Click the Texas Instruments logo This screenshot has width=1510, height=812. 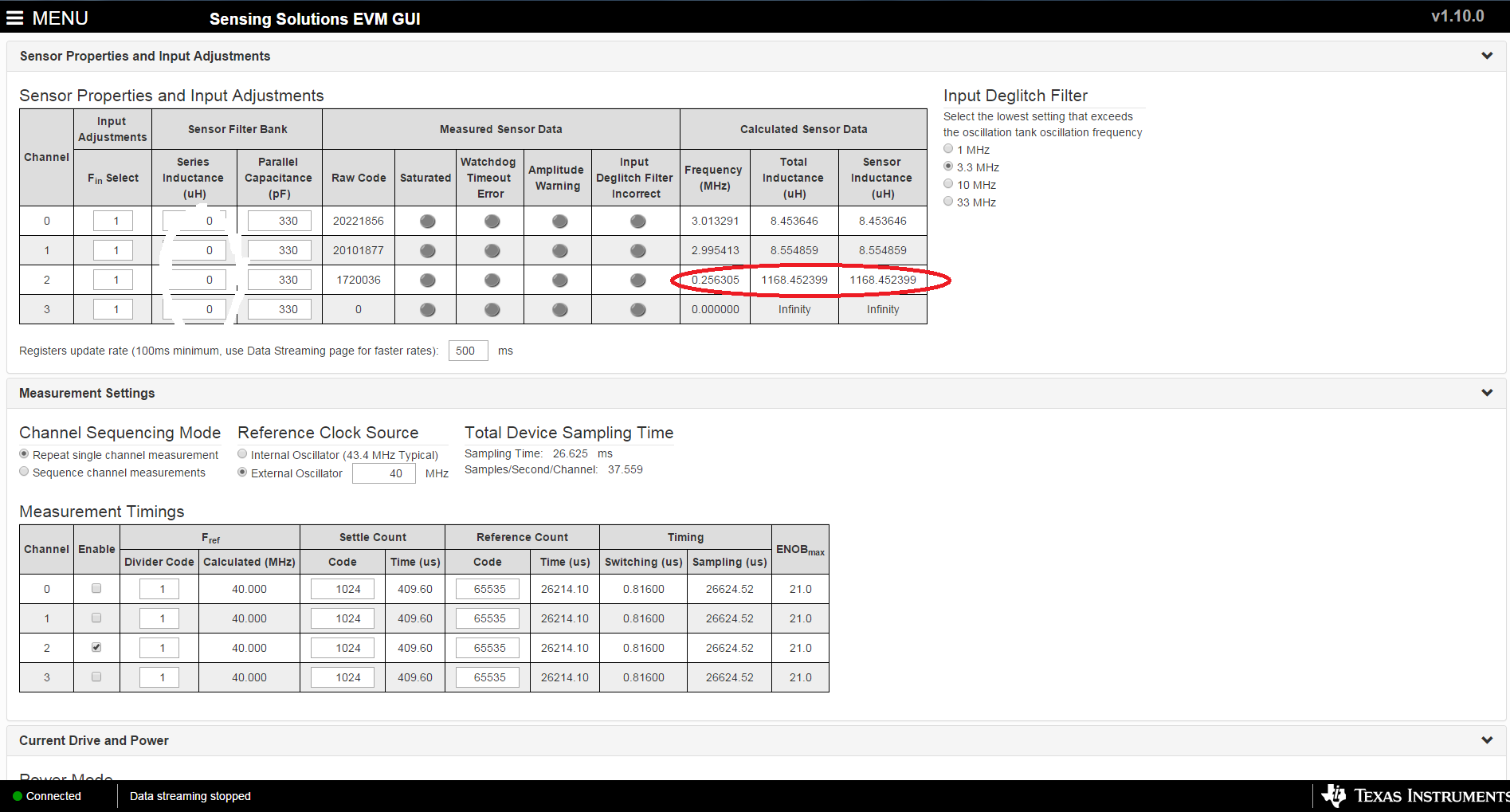[x=1415, y=795]
